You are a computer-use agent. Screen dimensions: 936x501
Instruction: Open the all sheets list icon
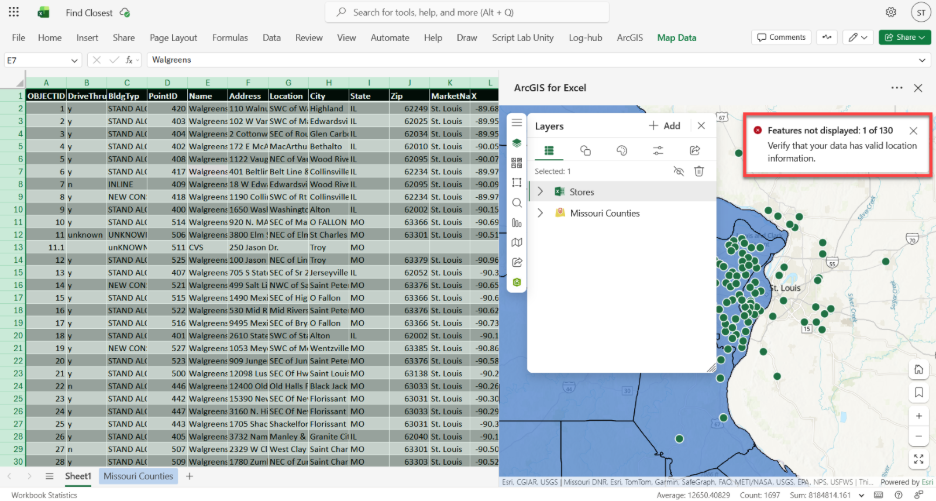click(49, 476)
